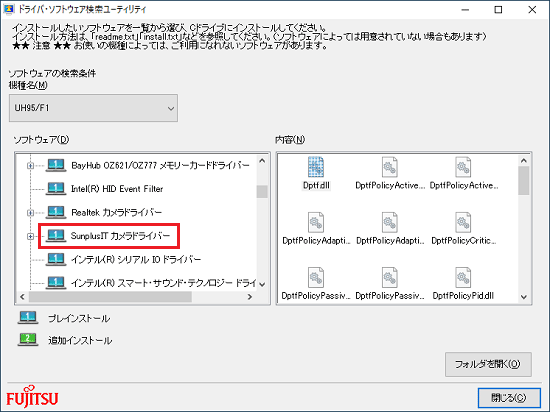The width and height of the screenshot is (550, 412).
Task: Minimize the ドライバ・ソフトウェア検索ユーティリティ window
Action: click(465, 10)
